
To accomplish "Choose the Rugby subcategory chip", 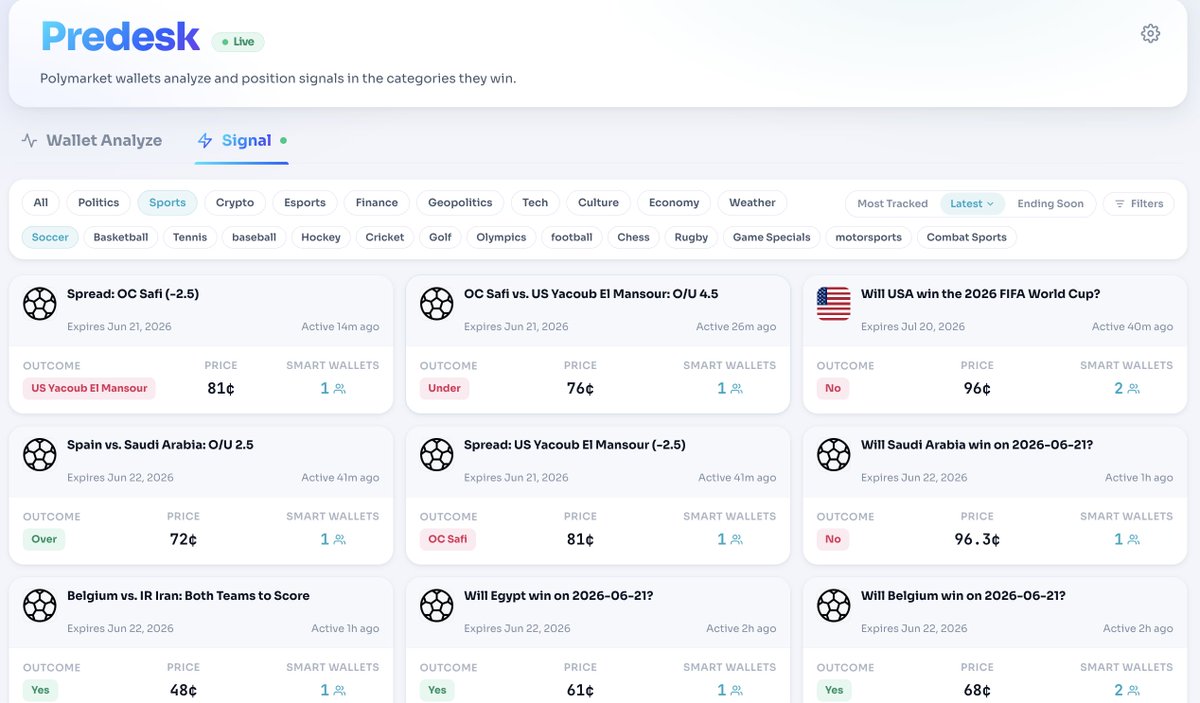I will 691,238.
